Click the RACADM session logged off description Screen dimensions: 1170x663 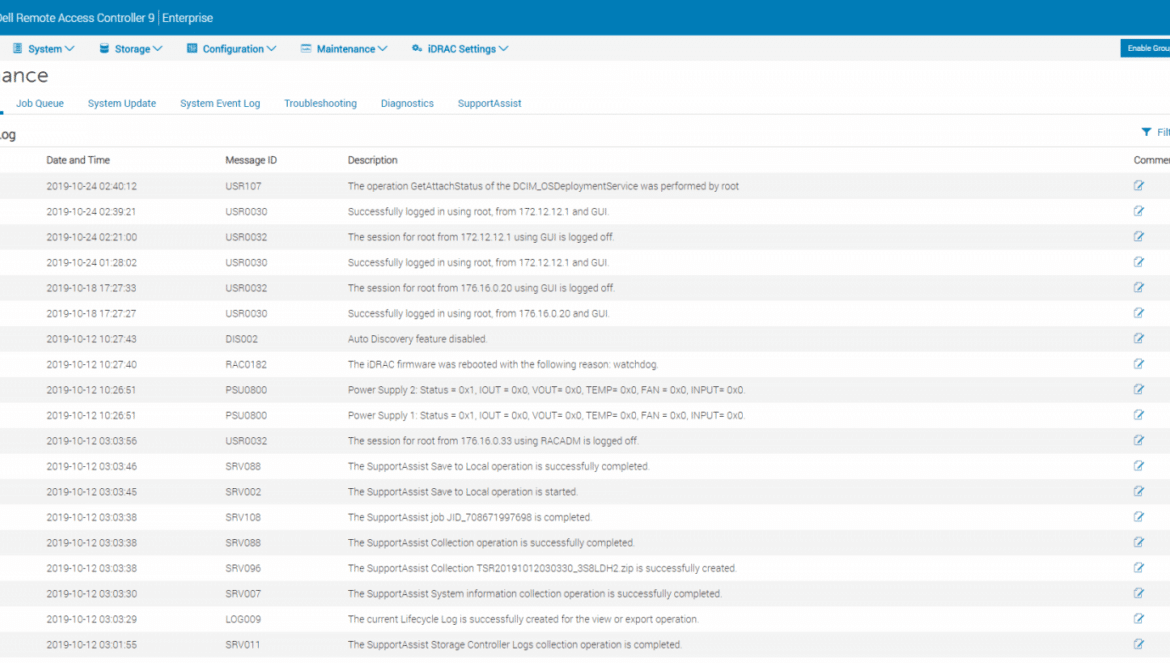point(493,441)
